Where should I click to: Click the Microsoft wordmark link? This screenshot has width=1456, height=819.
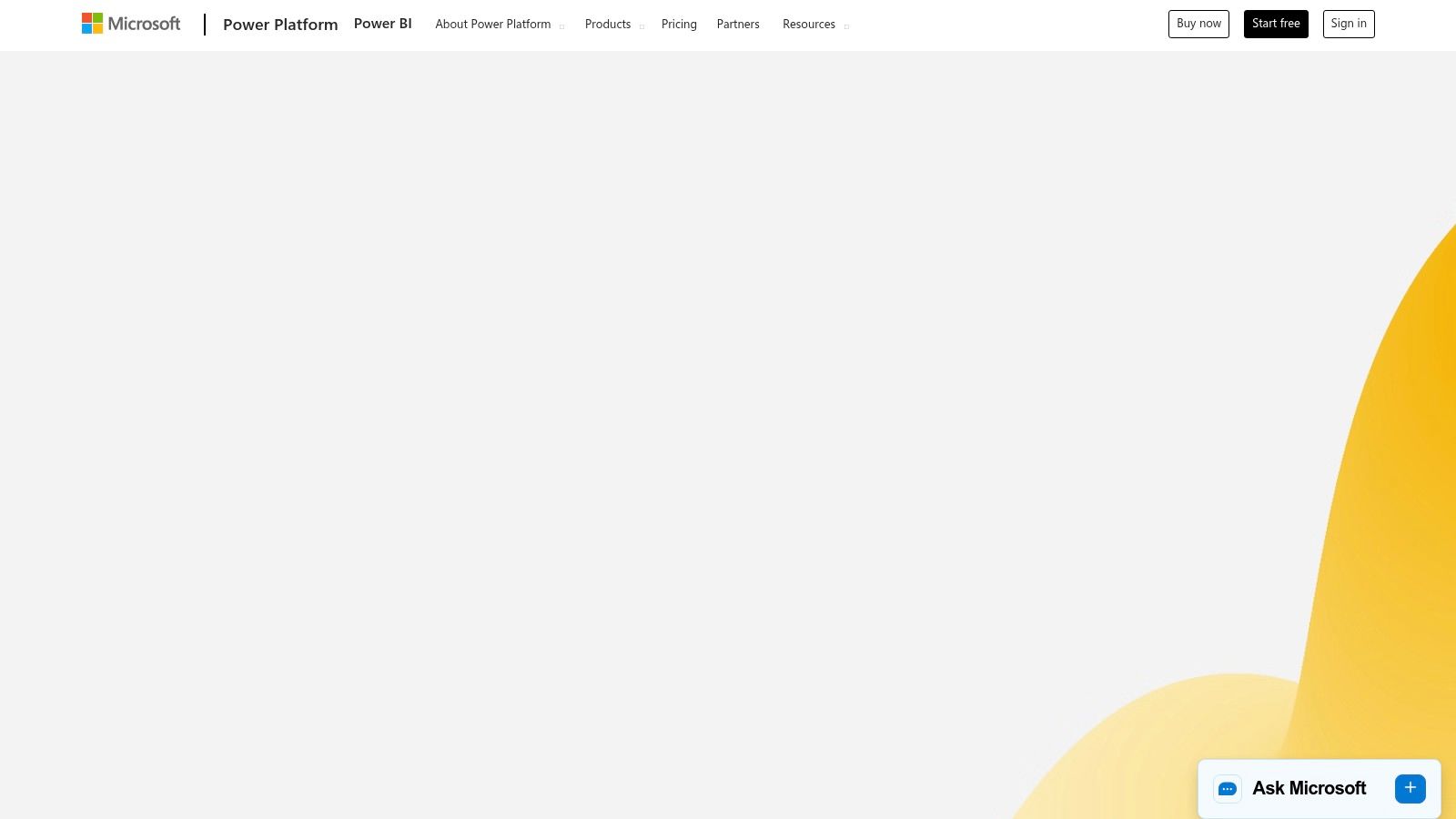pos(143,24)
